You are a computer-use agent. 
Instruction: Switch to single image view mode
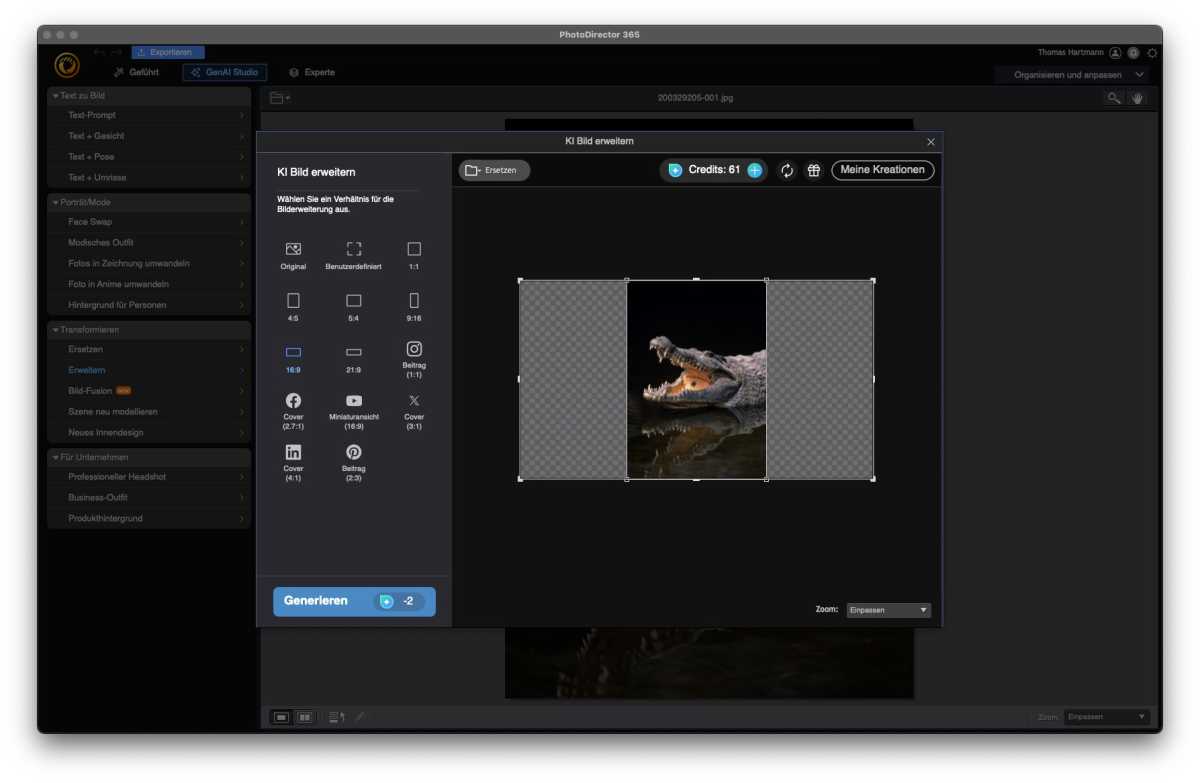[282, 717]
